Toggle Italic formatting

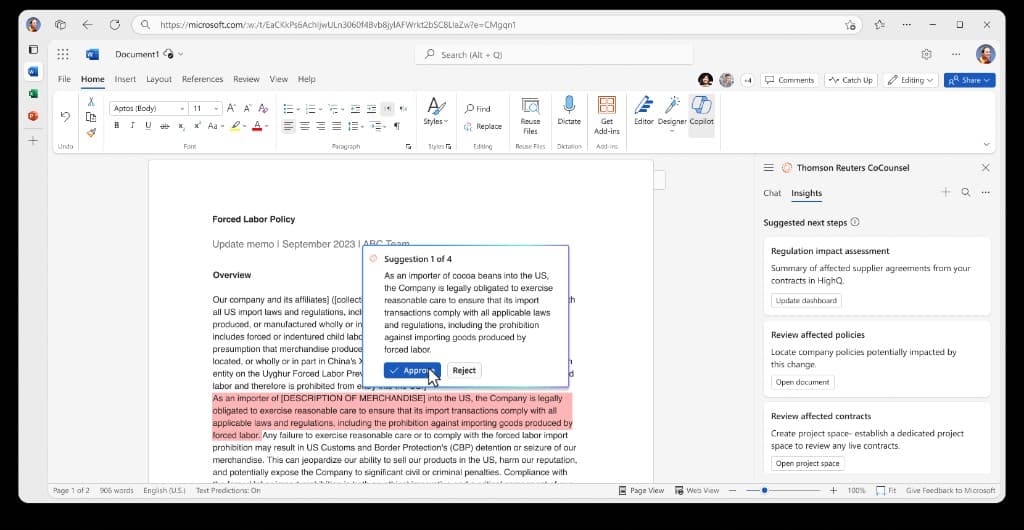pos(133,126)
